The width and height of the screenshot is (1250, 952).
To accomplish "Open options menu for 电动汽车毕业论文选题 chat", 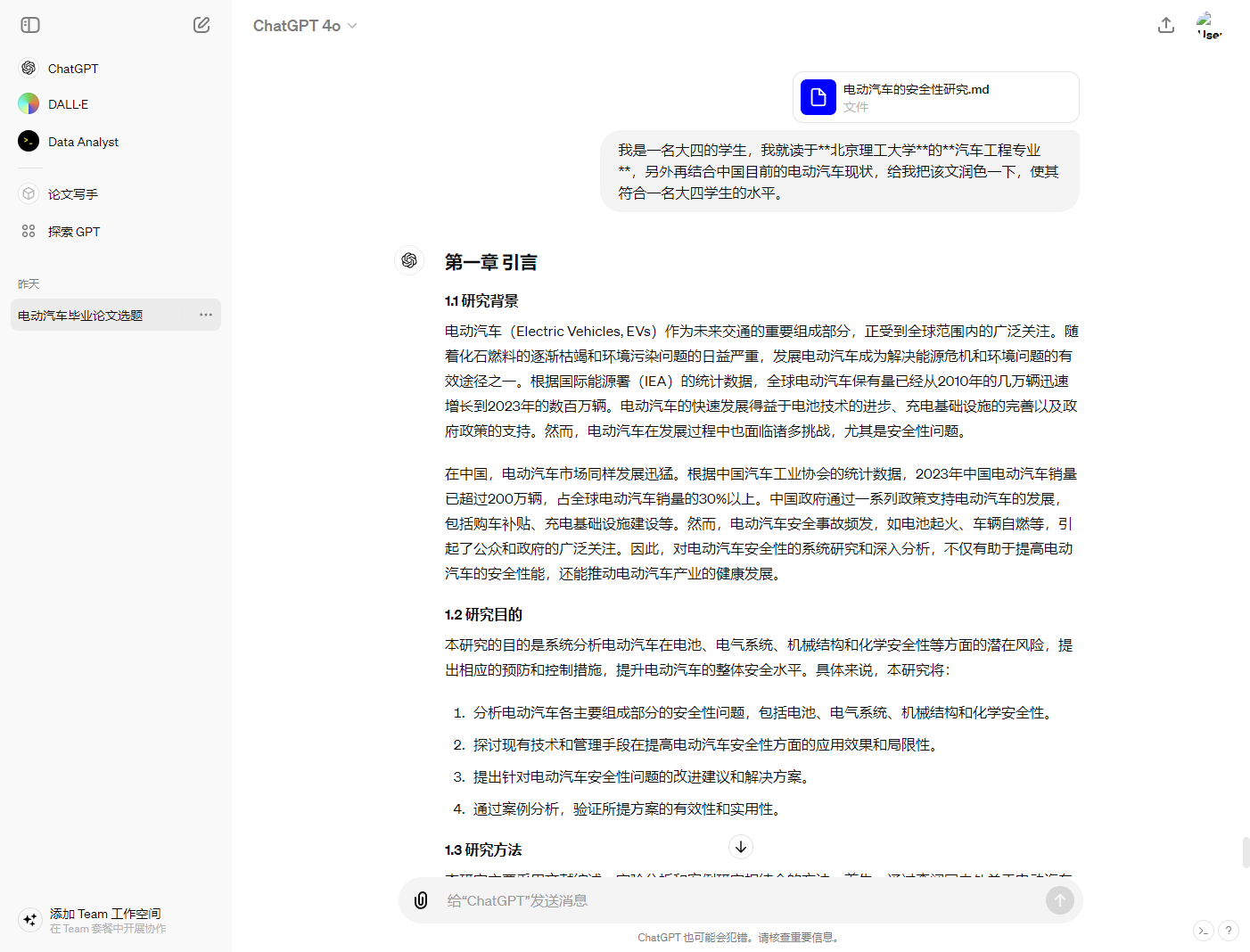I will [206, 315].
